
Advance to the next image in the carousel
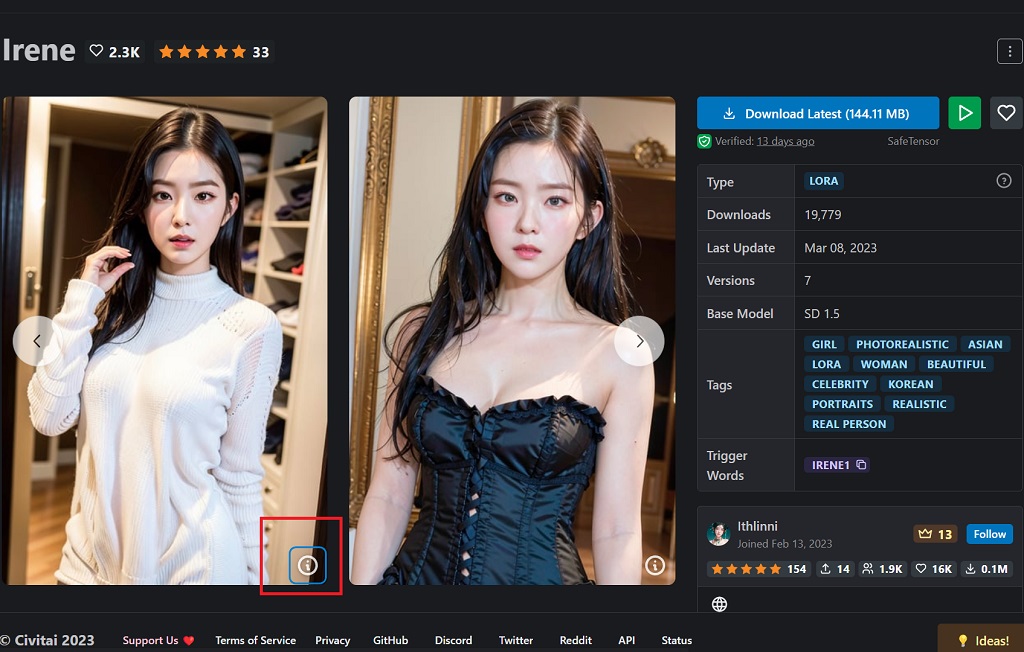click(x=639, y=341)
